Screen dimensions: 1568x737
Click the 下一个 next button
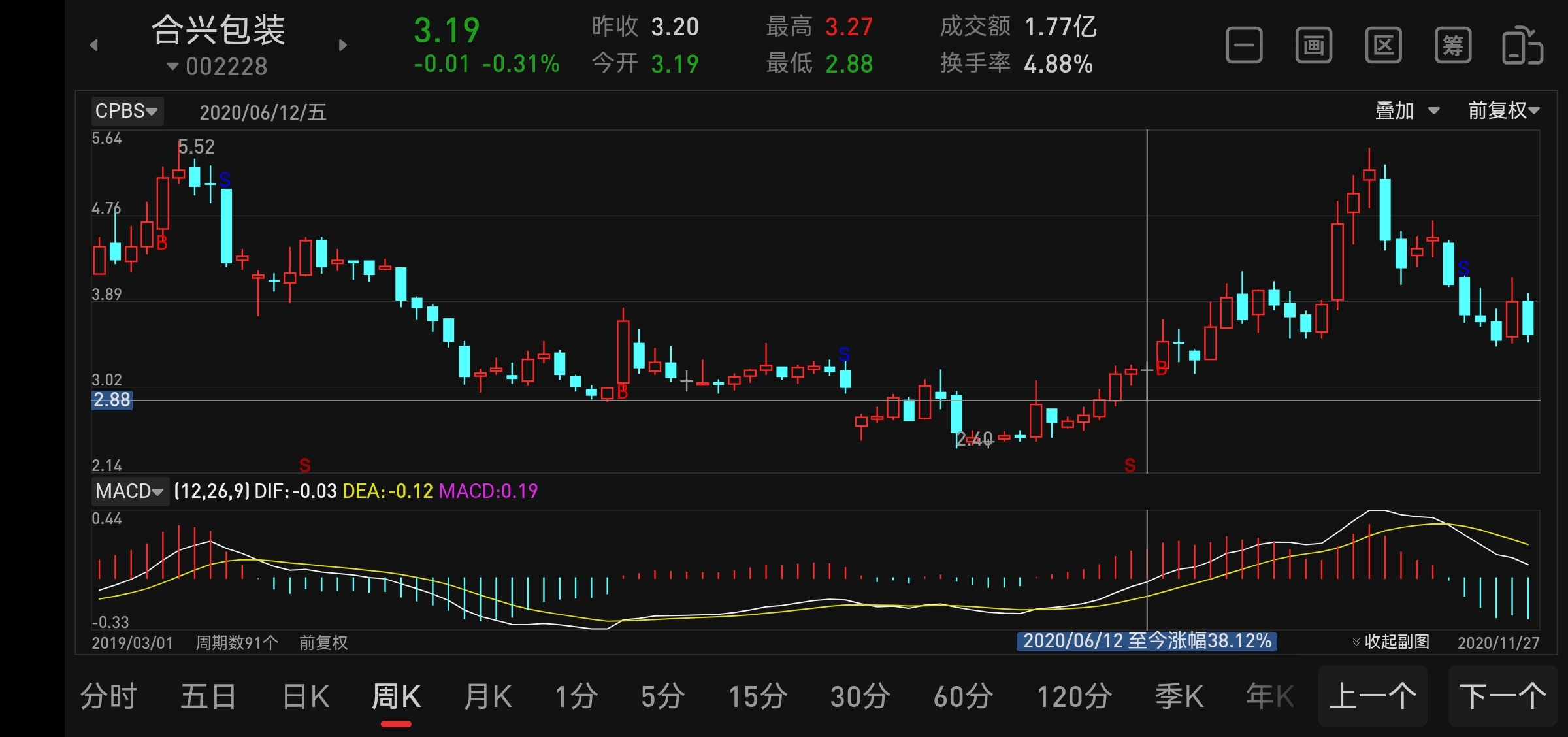1502,696
